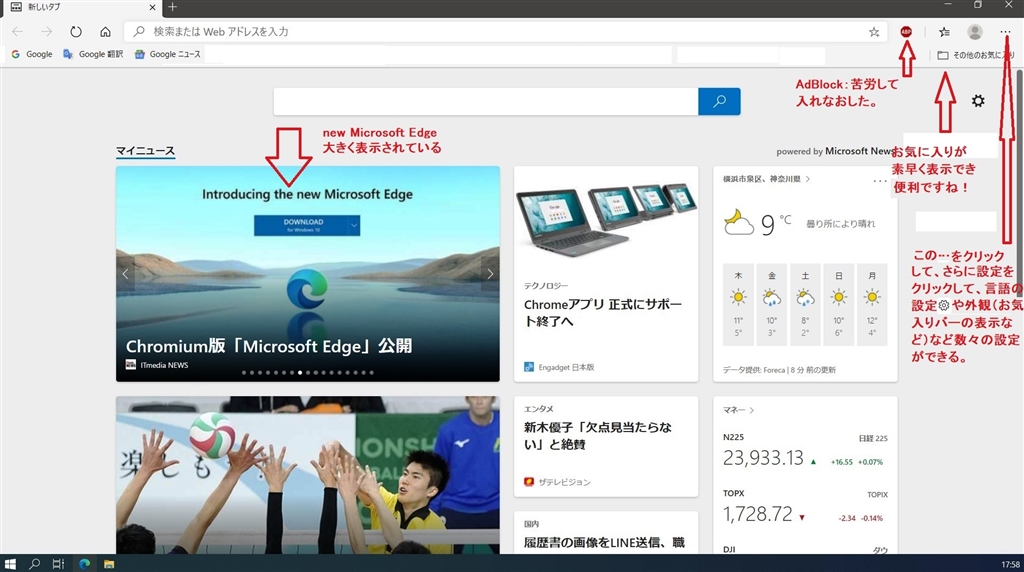Select the 新しいタブ browser tab
The width and height of the screenshot is (1024, 572).
pos(81,8)
